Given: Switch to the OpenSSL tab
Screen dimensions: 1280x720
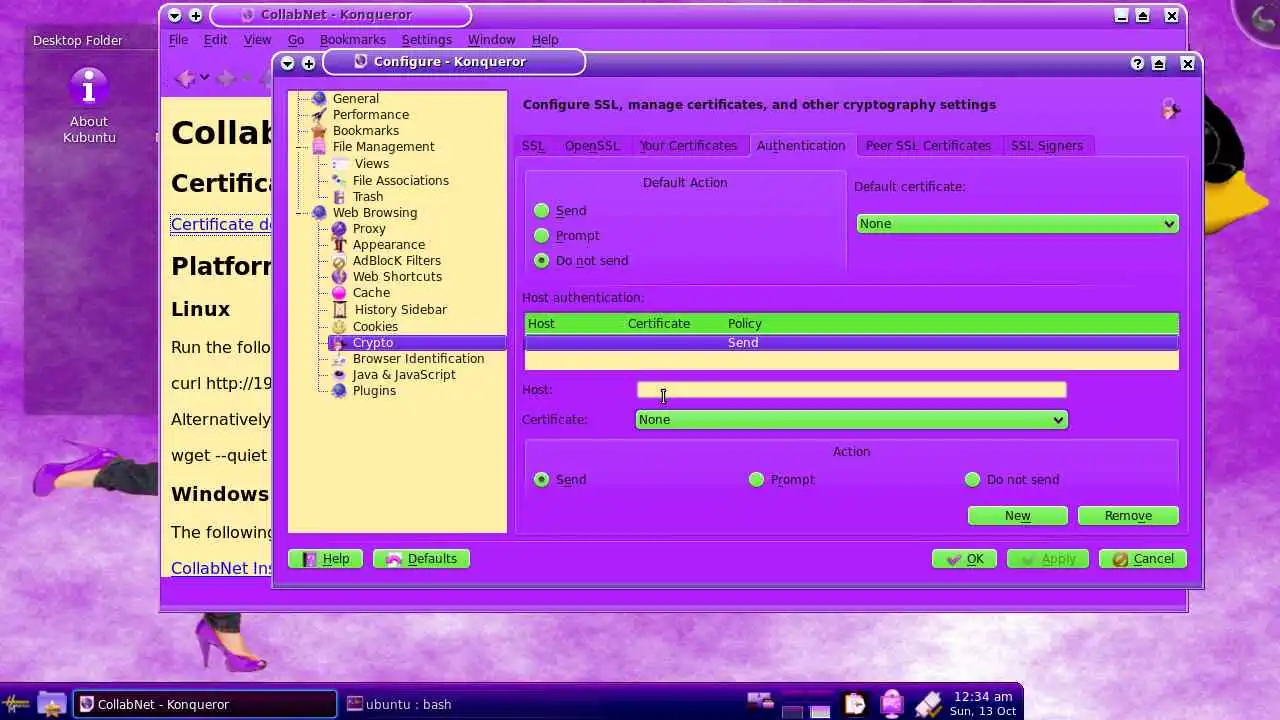Looking at the screenshot, I should [592, 145].
